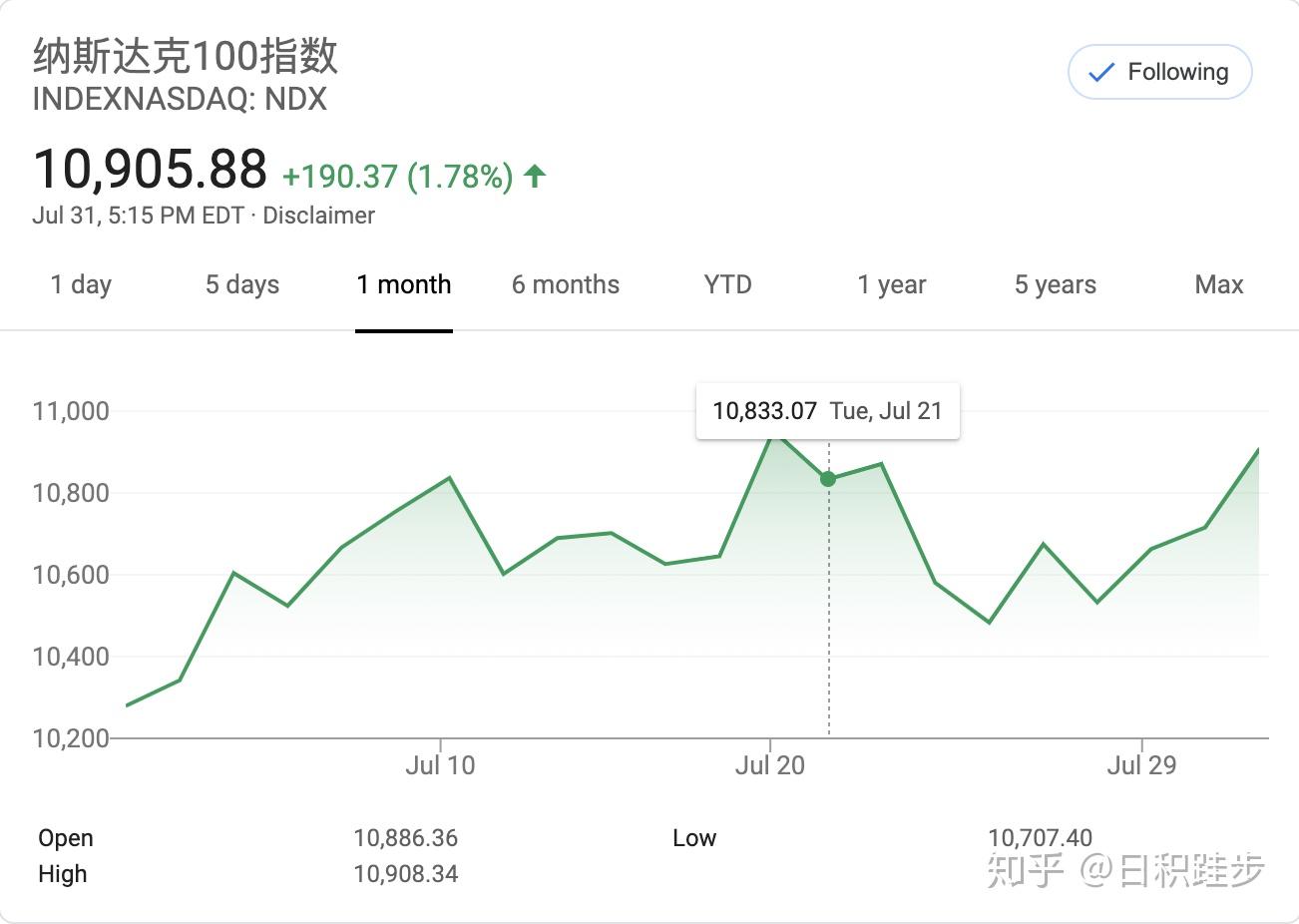Click the green up arrow icon
1299x924 pixels.
535,177
